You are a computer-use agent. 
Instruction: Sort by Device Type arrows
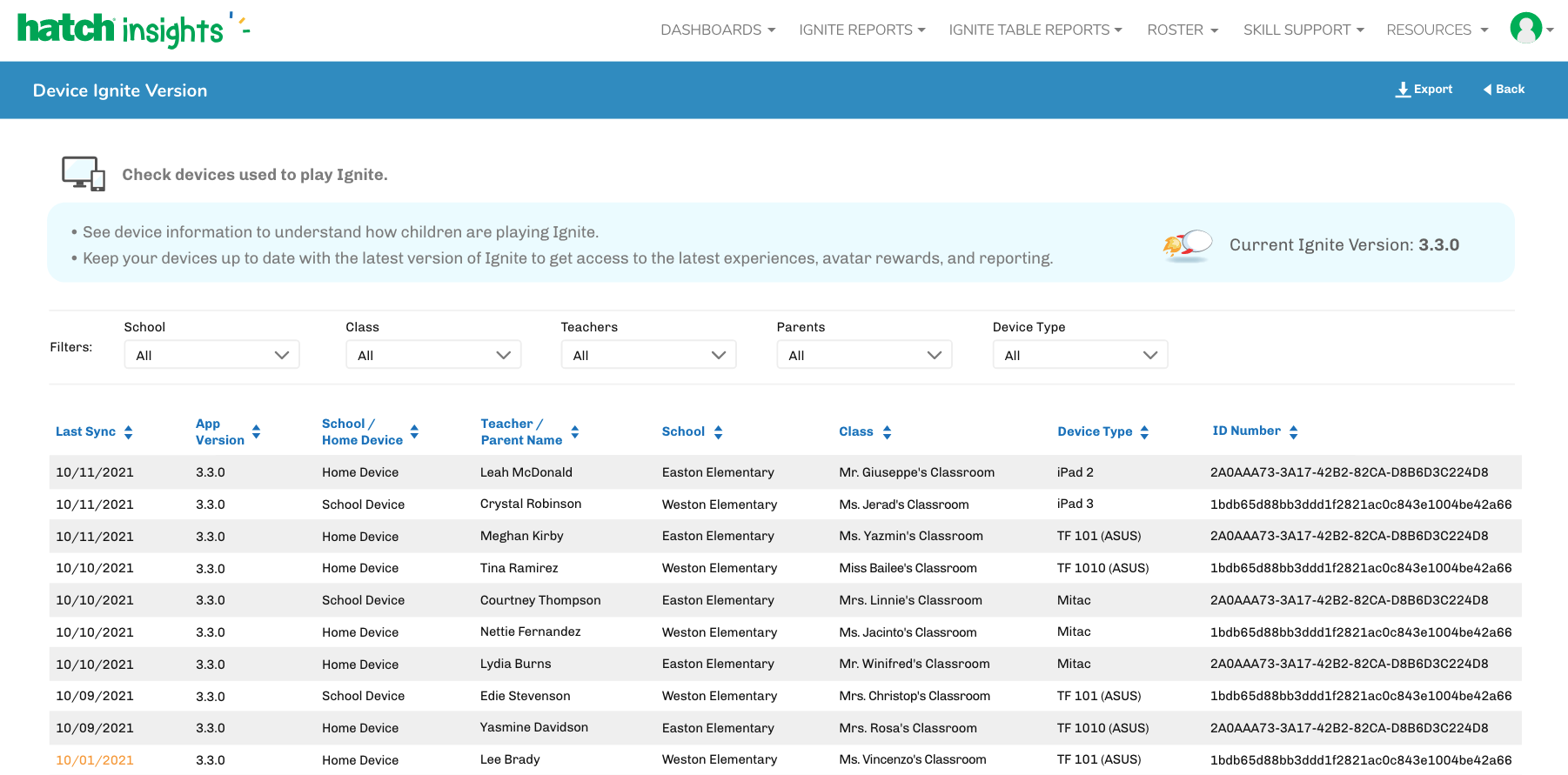click(x=1144, y=432)
